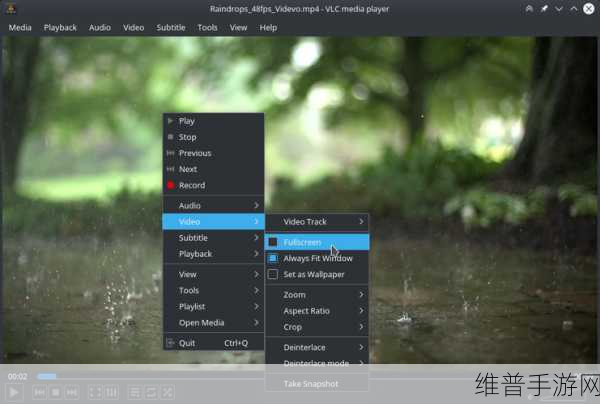Toggle fullscreen using the bottom toolbar icon
Screen dimensions: 600x404
tap(95, 392)
